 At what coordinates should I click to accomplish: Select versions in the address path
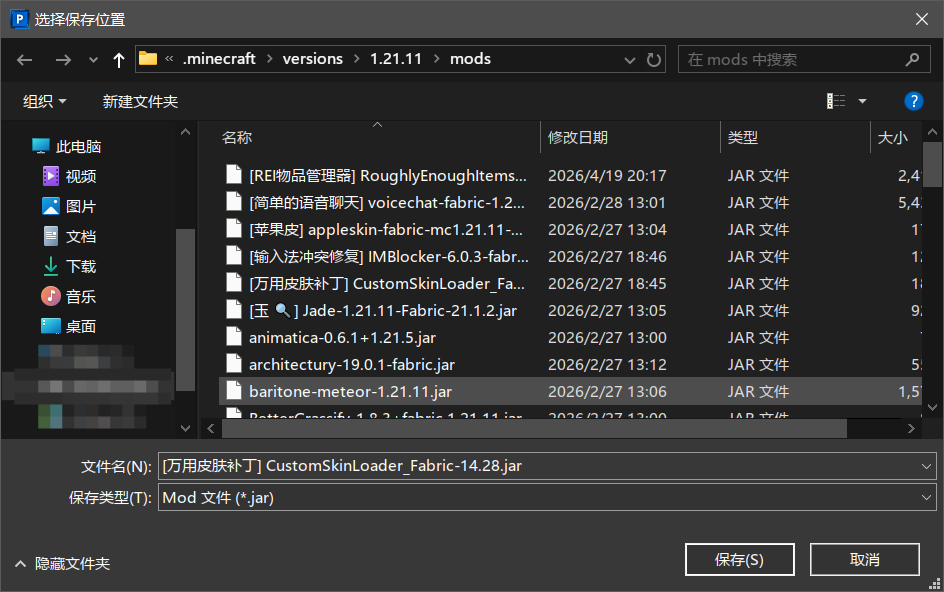(x=312, y=58)
